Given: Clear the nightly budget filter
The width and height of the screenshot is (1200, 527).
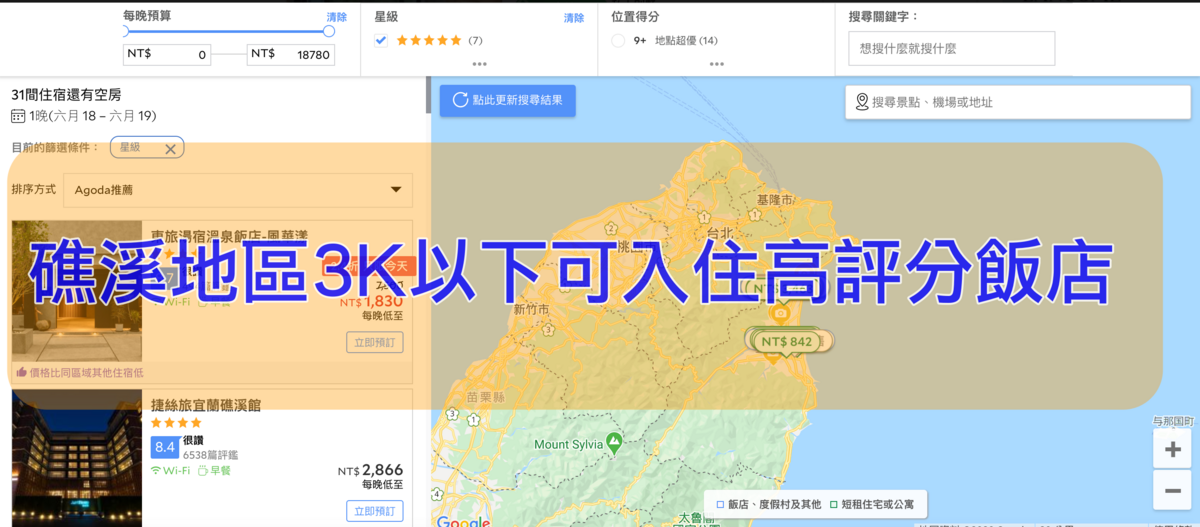Looking at the screenshot, I should coord(336,18).
